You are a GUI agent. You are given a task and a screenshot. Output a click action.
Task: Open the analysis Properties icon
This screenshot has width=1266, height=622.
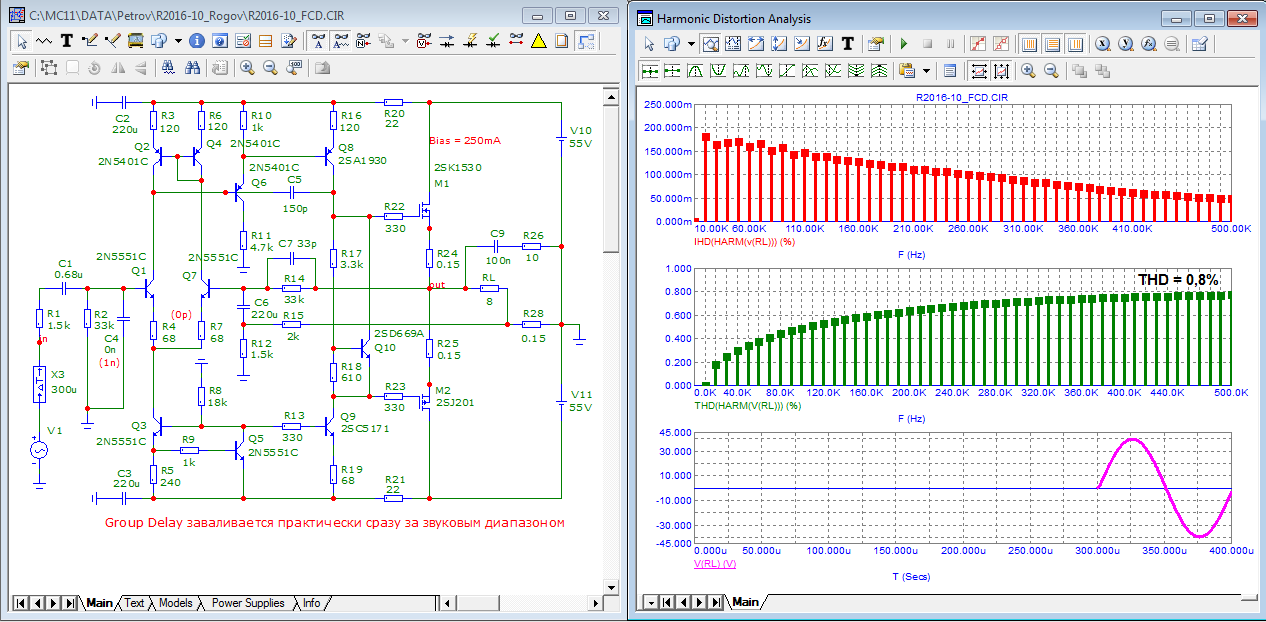point(876,44)
